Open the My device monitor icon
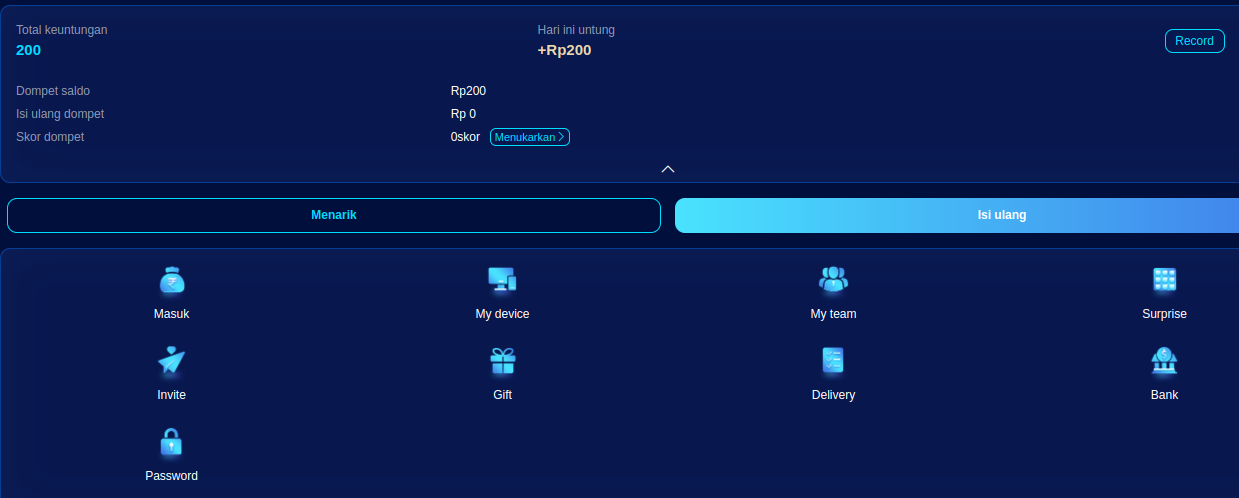Image resolution: width=1239 pixels, height=498 pixels. coord(502,280)
